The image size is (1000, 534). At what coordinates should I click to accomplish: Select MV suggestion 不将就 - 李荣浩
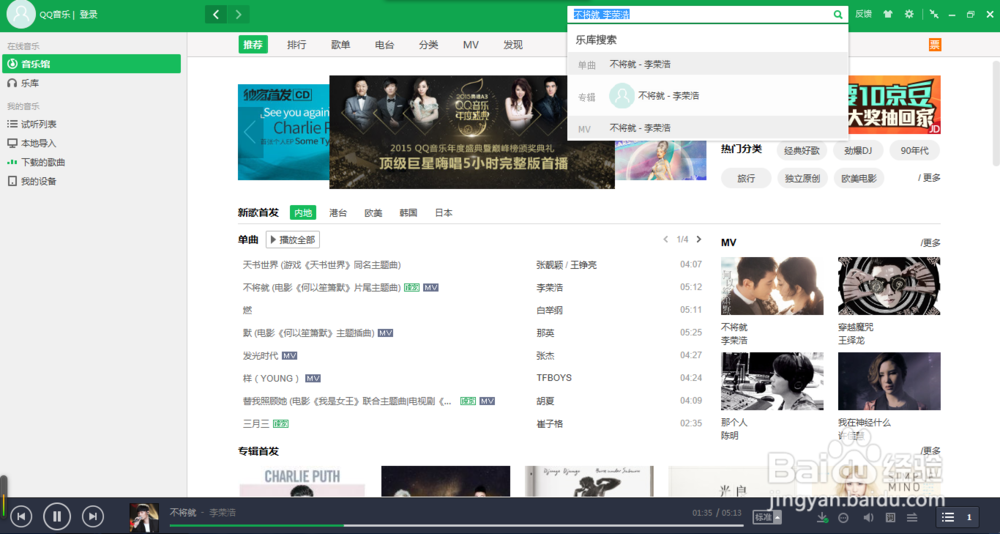[707, 128]
